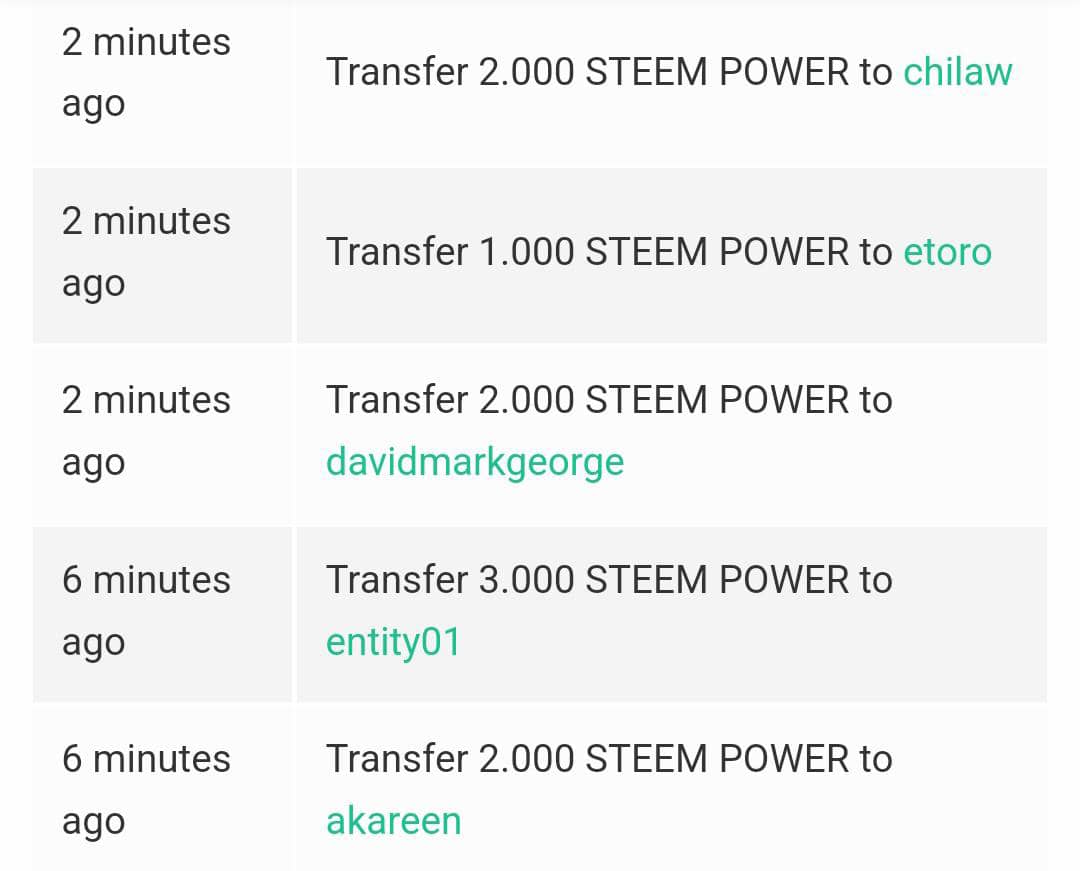This screenshot has height=871, width=1080.
Task: Open the entity01 account link
Action: click(x=393, y=641)
